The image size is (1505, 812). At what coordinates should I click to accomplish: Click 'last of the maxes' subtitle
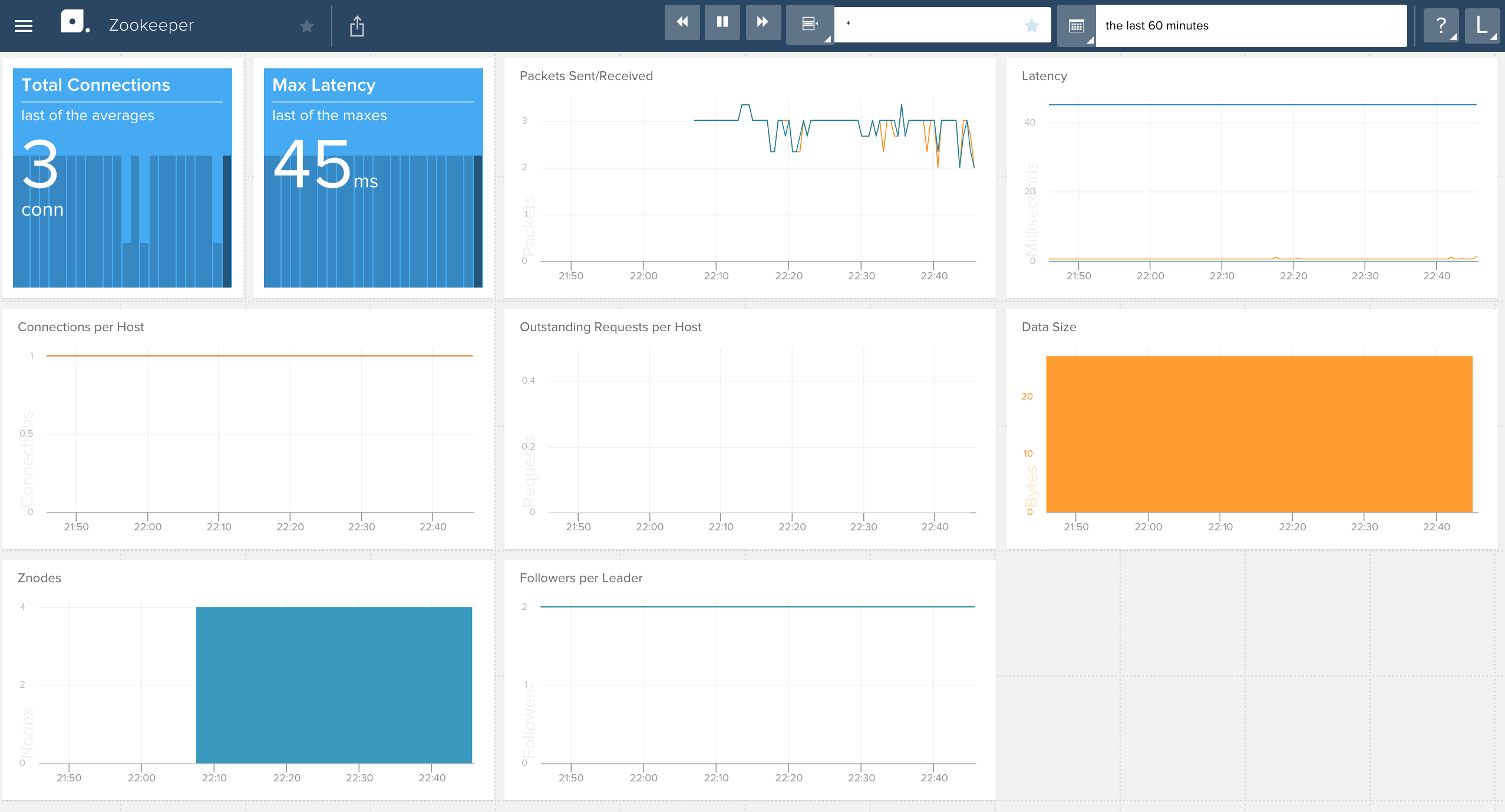pos(329,115)
